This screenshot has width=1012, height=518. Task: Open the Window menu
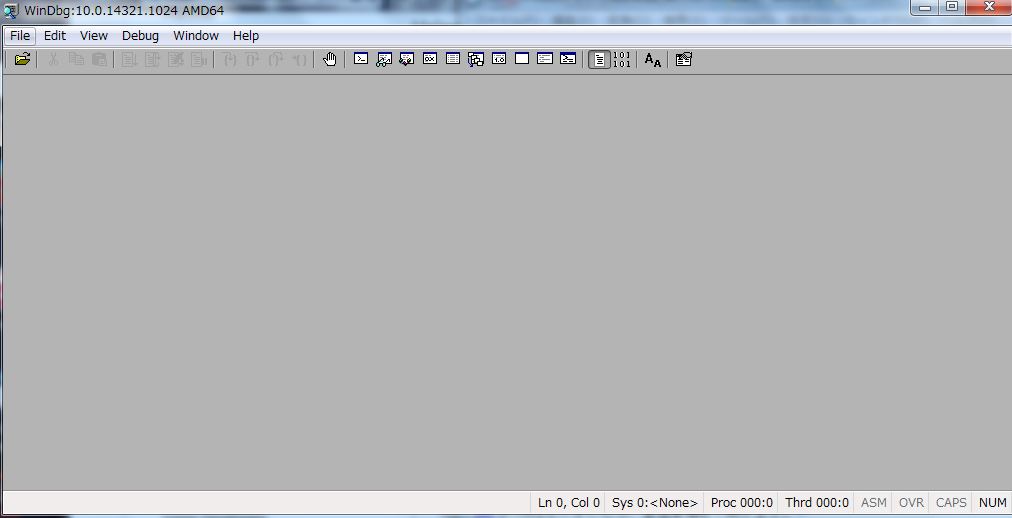coord(196,35)
